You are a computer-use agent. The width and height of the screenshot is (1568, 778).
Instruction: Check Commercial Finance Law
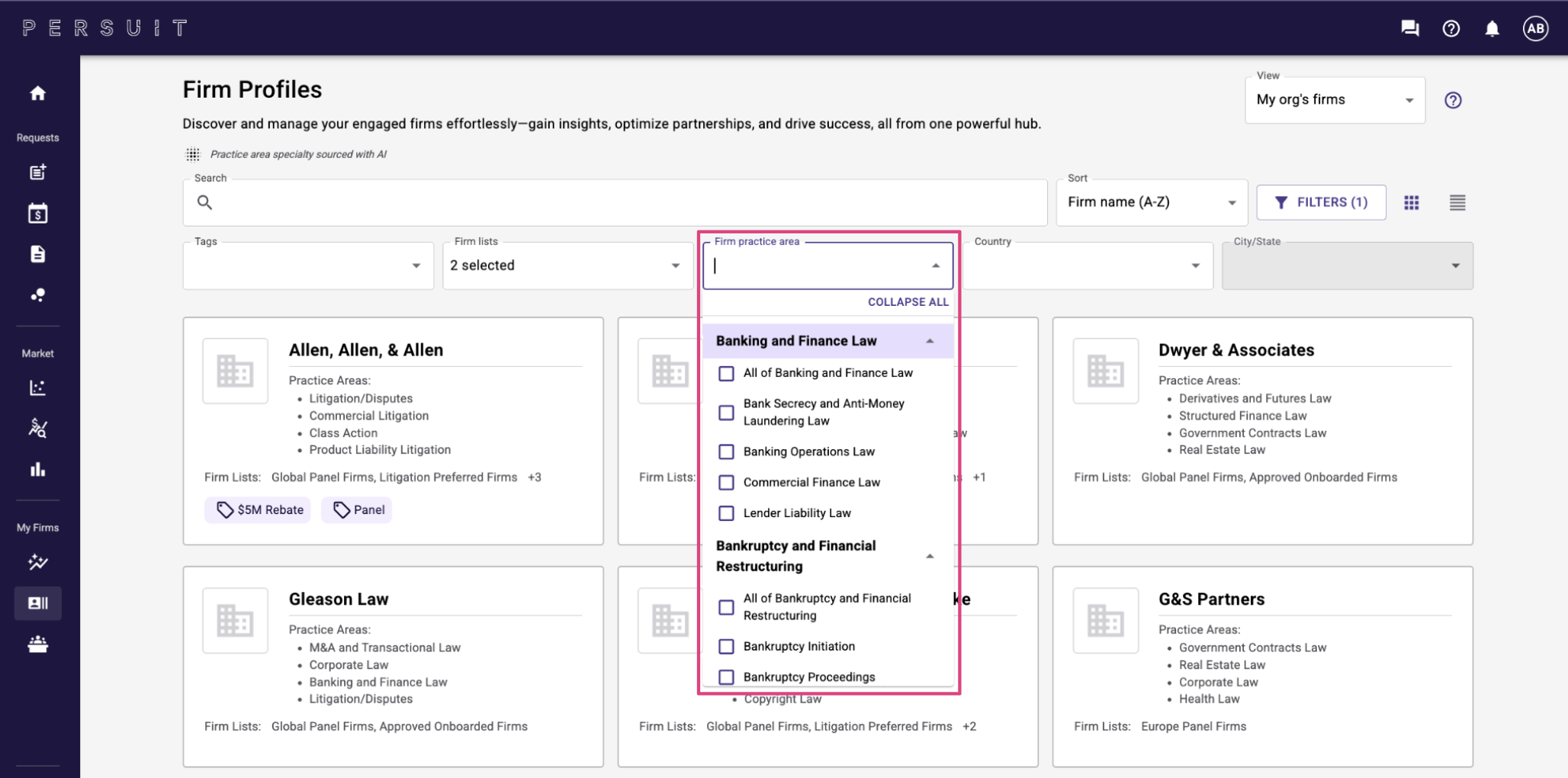click(x=727, y=483)
